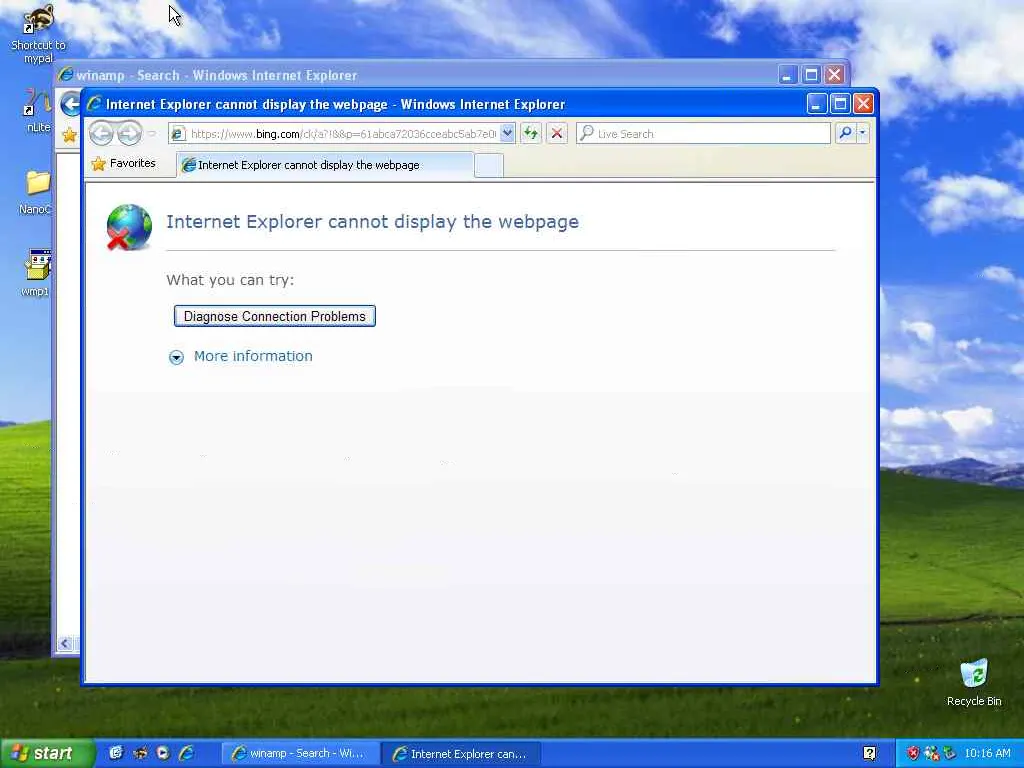The width and height of the screenshot is (1024, 768).
Task: Click the Diagnose Connection Problems button
Action: point(274,316)
